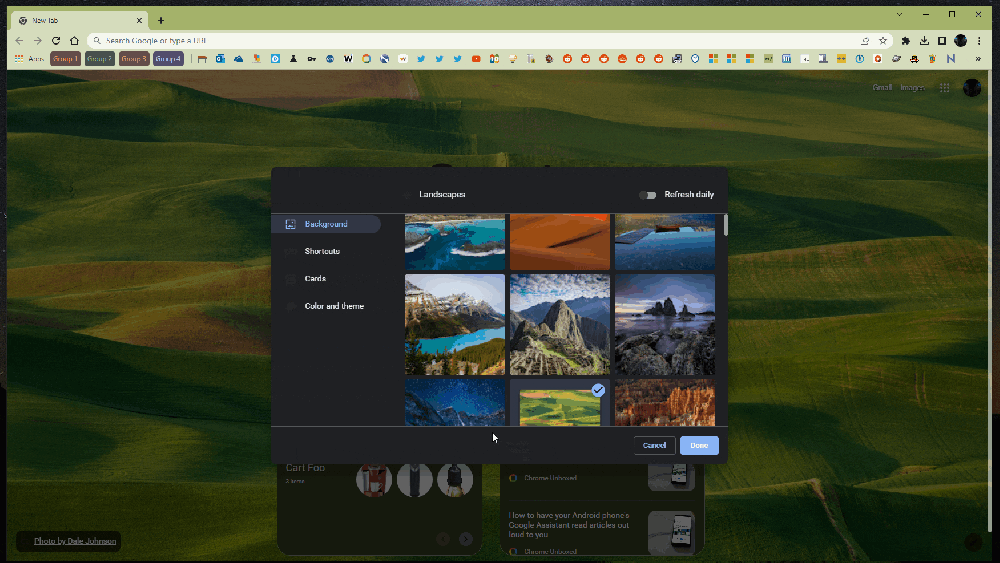This screenshot has height=563, width=1000.
Task: Switch to Color and theme section
Action: click(334, 306)
